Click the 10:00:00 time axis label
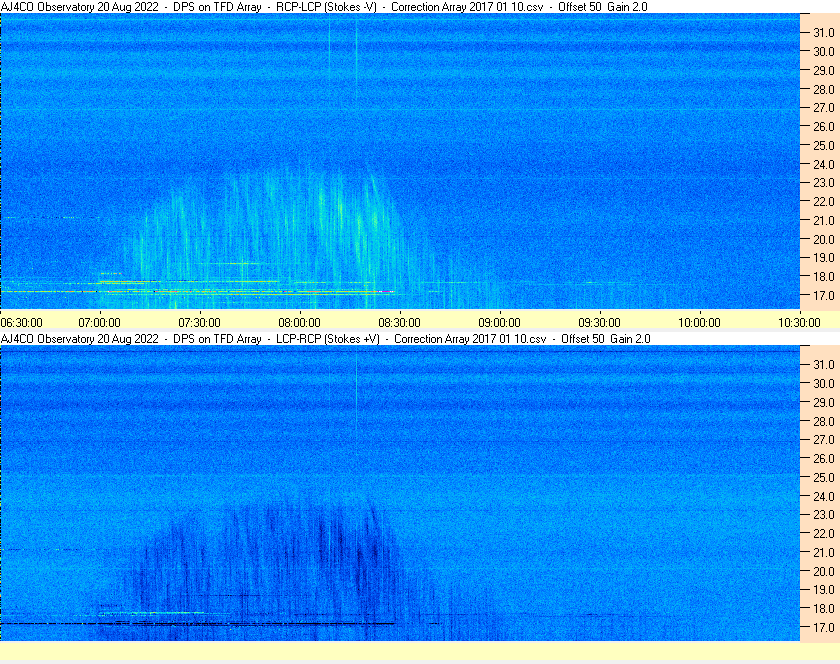The image size is (840, 664). click(700, 323)
